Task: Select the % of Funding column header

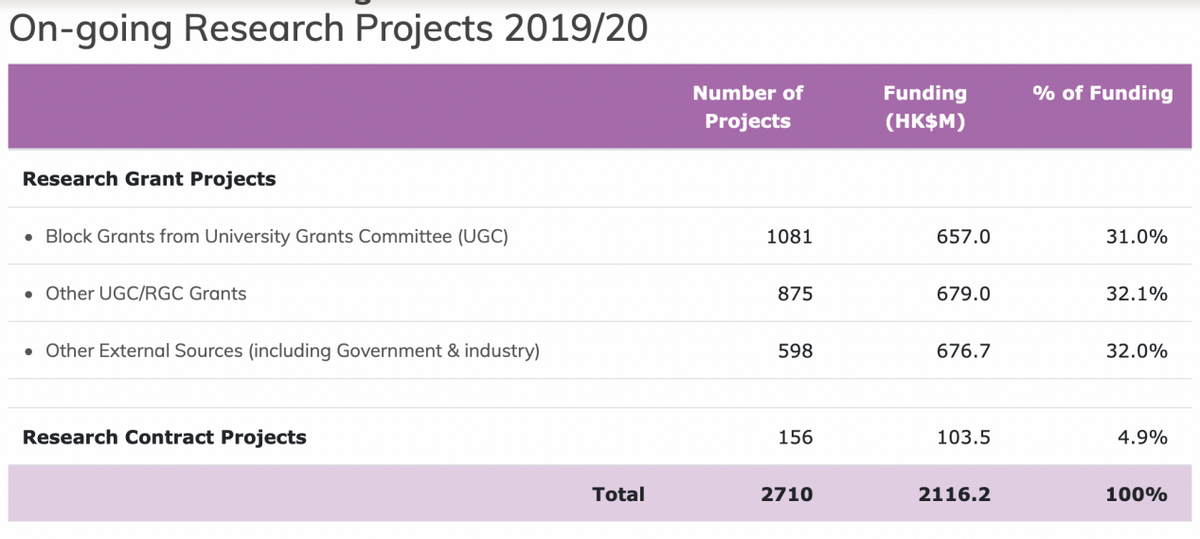Action: click(x=1102, y=93)
